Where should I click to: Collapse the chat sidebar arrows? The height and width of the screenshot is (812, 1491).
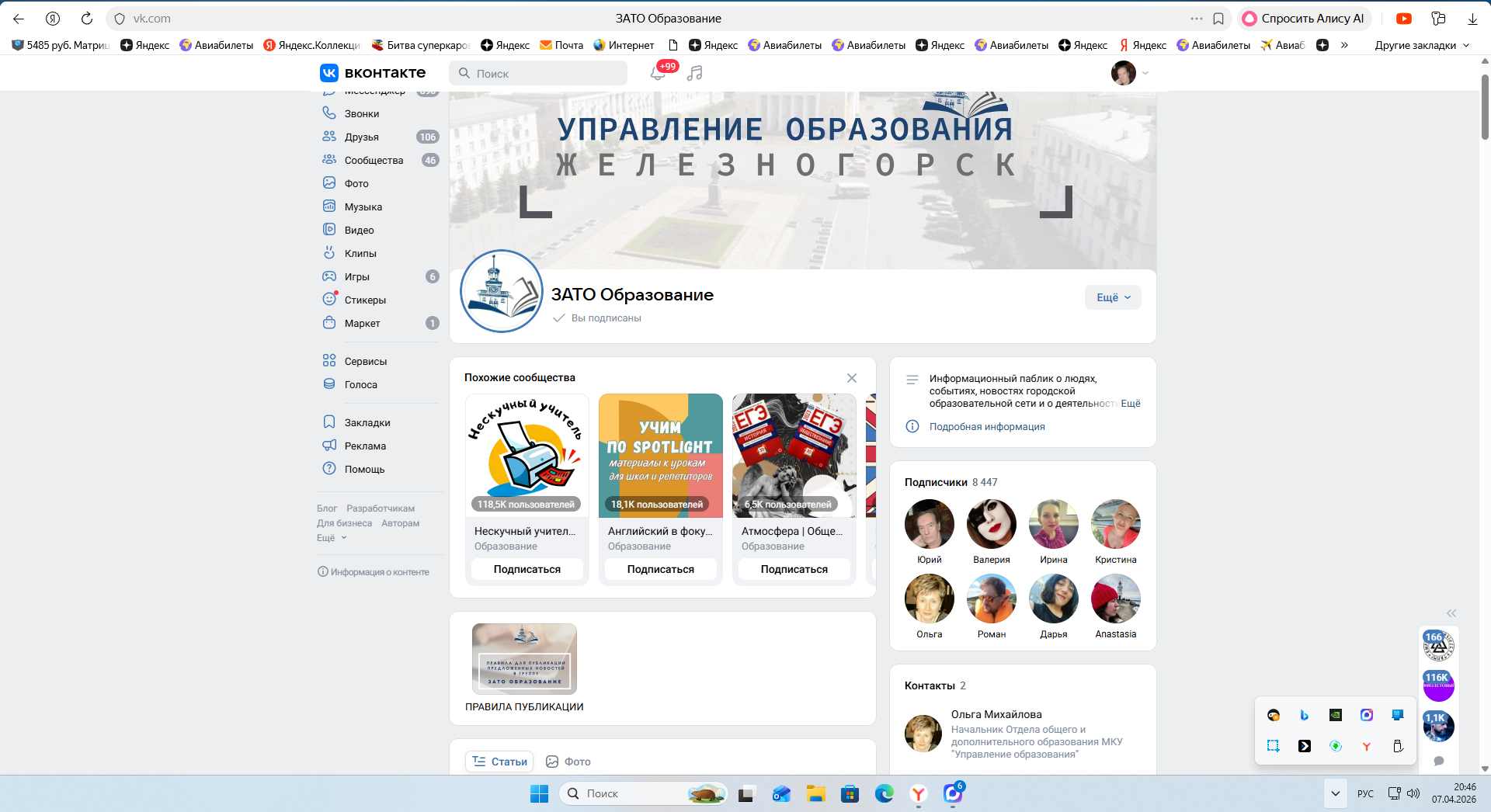(x=1451, y=613)
